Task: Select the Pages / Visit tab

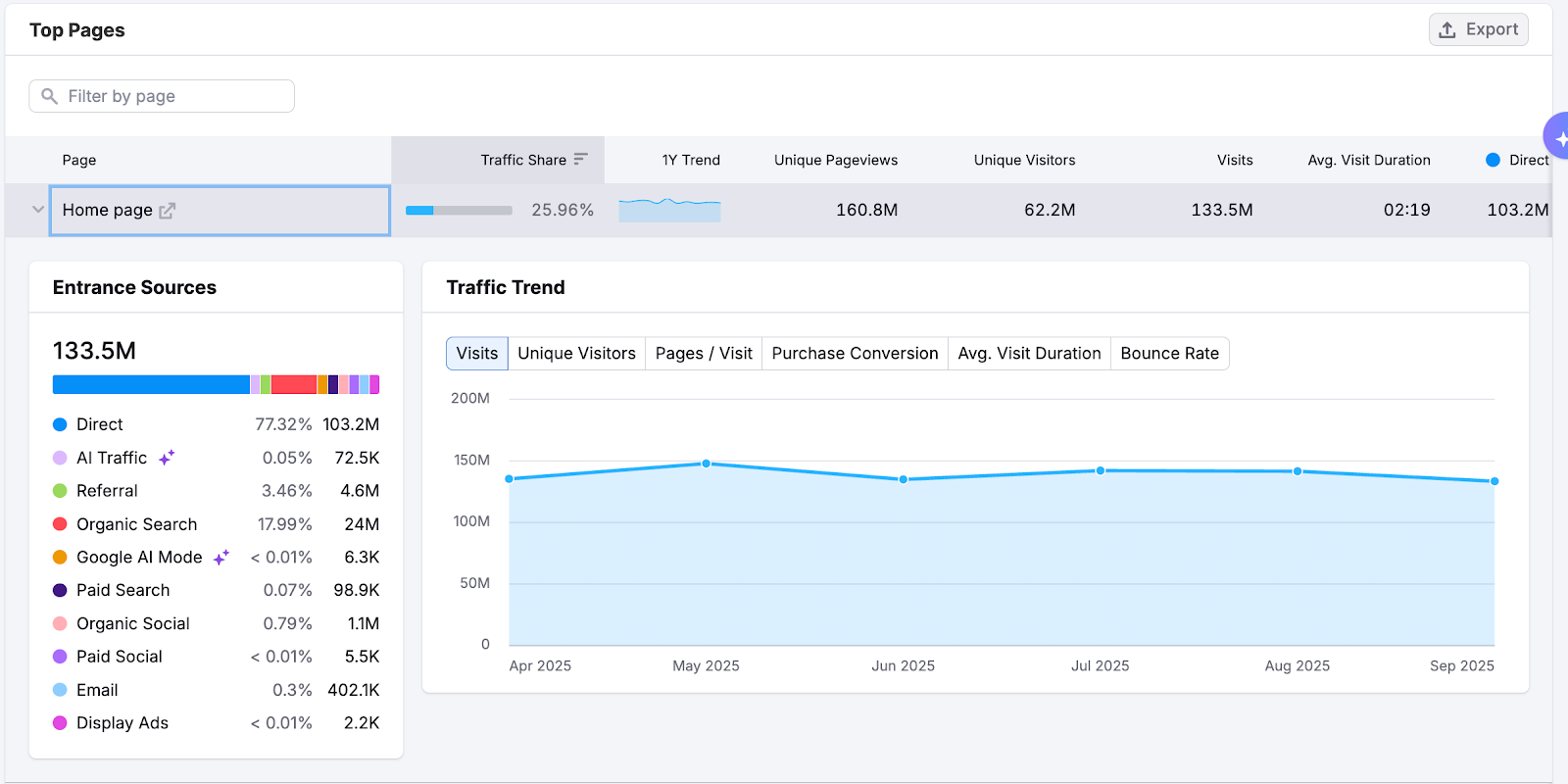Action: 704,354
